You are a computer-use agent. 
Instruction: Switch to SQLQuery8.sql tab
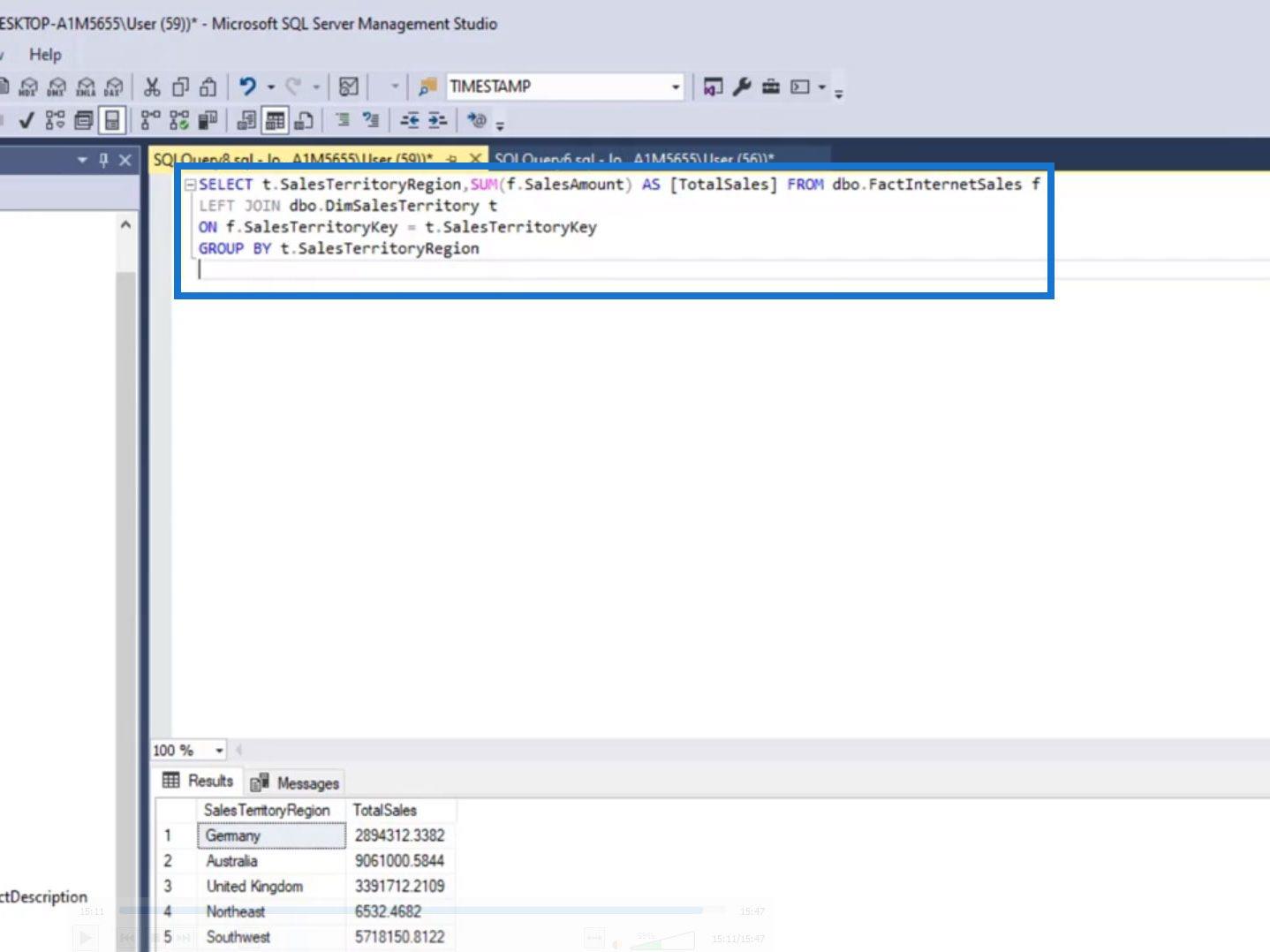[x=293, y=159]
